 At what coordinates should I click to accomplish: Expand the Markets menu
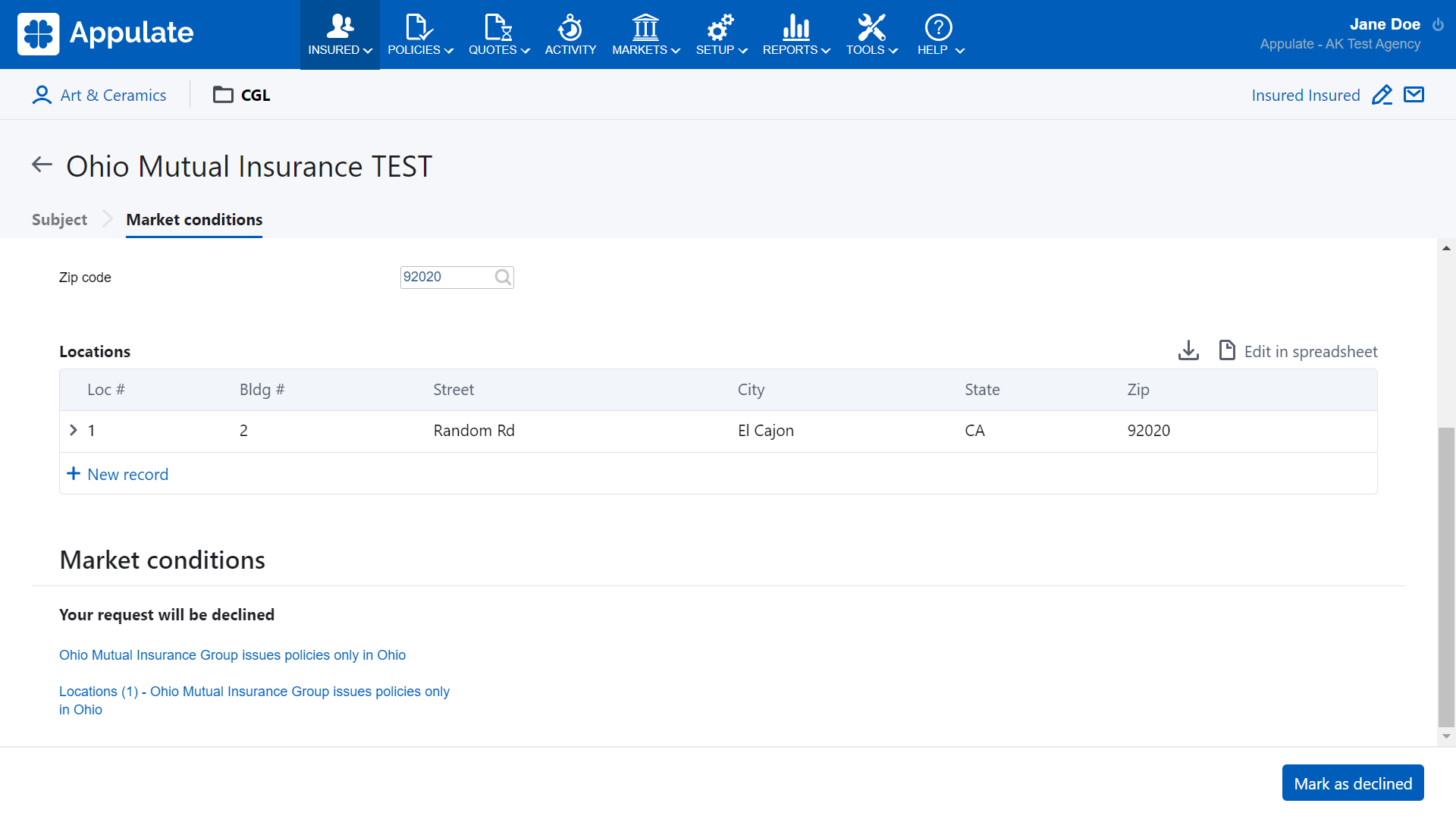pos(645,35)
